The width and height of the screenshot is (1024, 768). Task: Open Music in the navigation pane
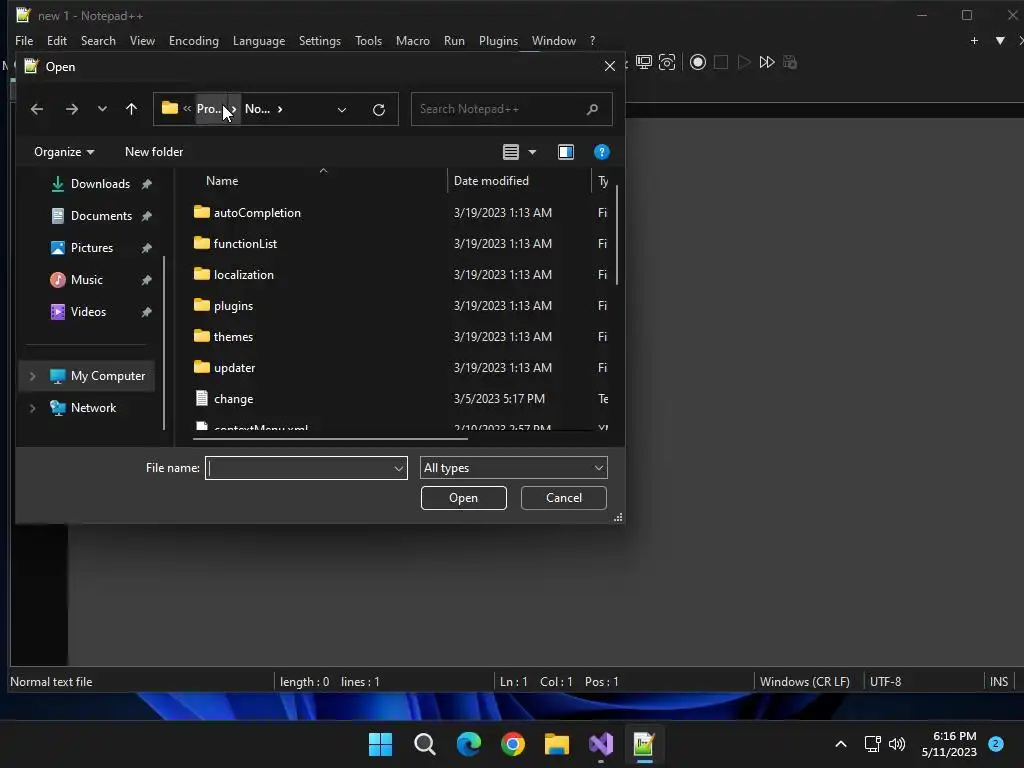point(87,280)
